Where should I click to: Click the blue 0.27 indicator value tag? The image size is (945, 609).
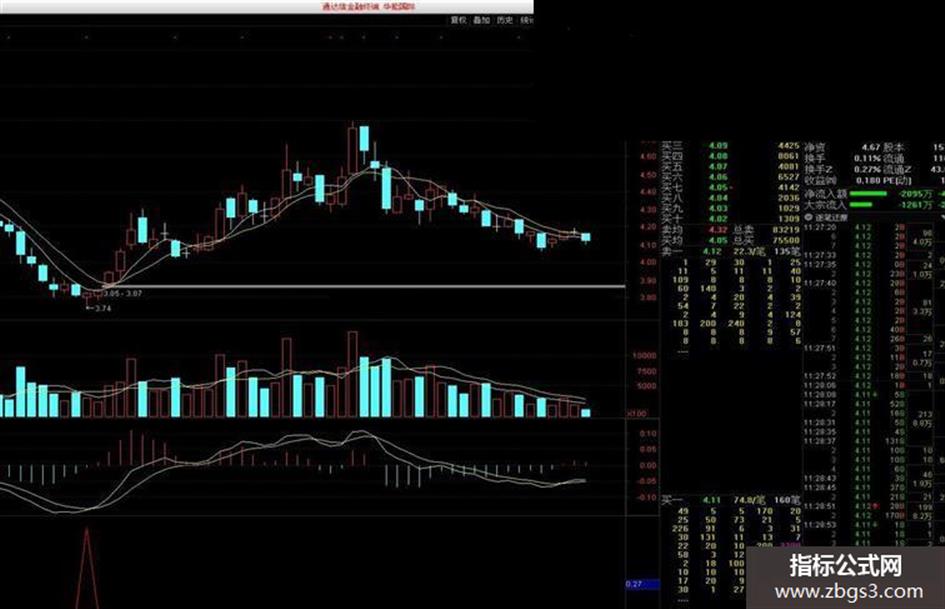(642, 584)
